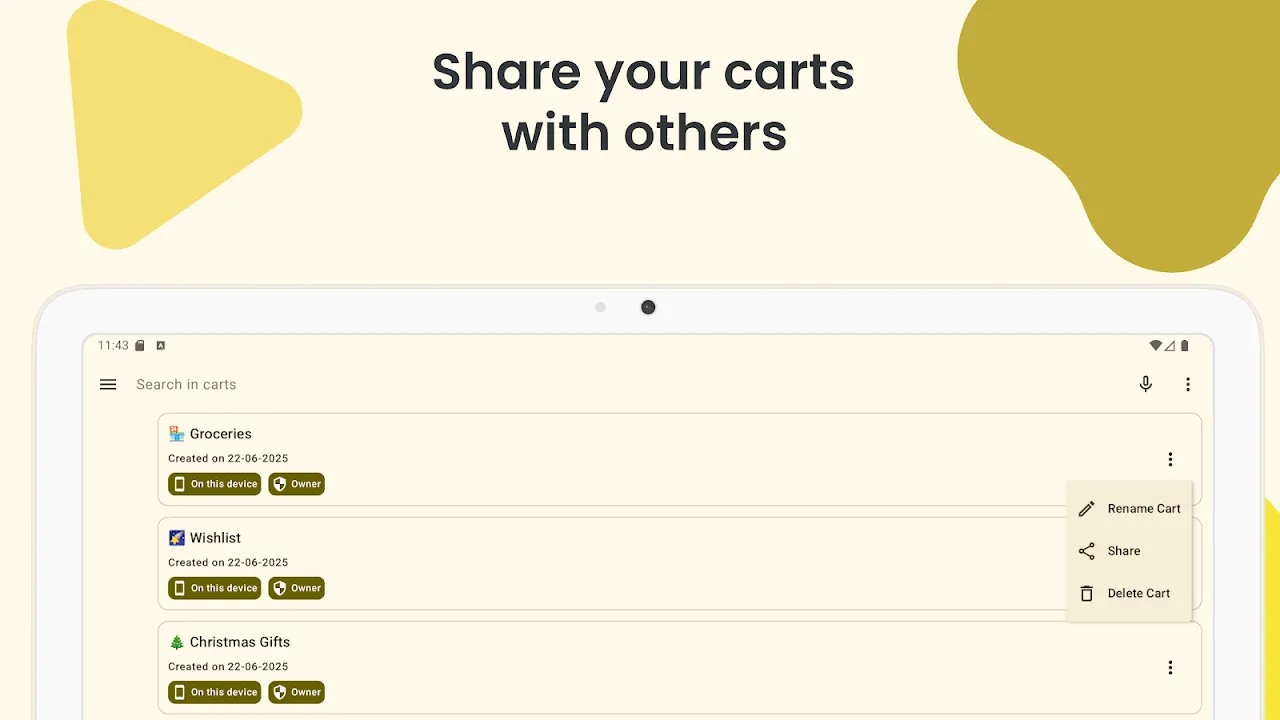Click the Wi-Fi status bar icon

(1156, 346)
